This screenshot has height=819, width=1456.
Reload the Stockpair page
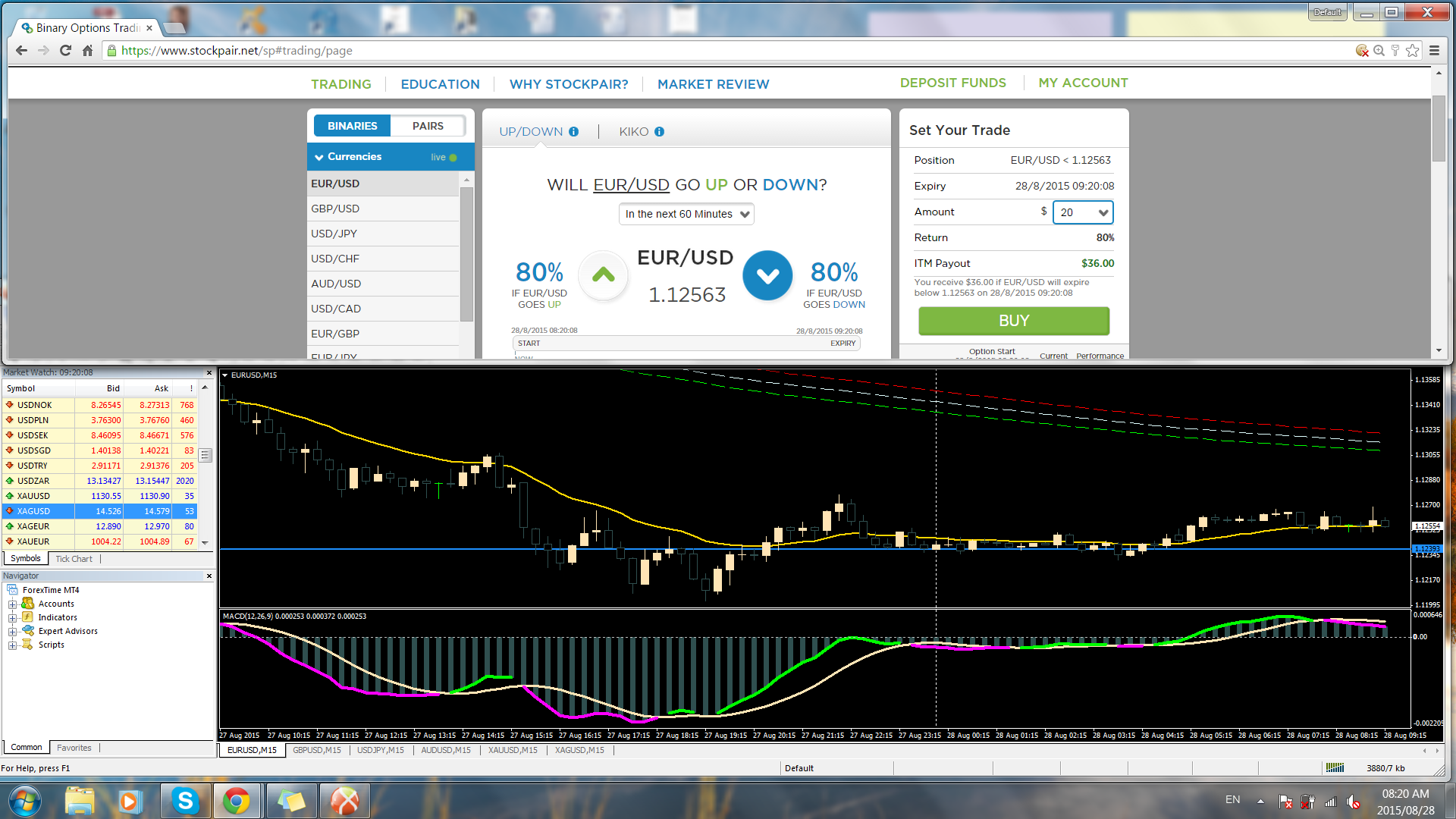[x=65, y=51]
